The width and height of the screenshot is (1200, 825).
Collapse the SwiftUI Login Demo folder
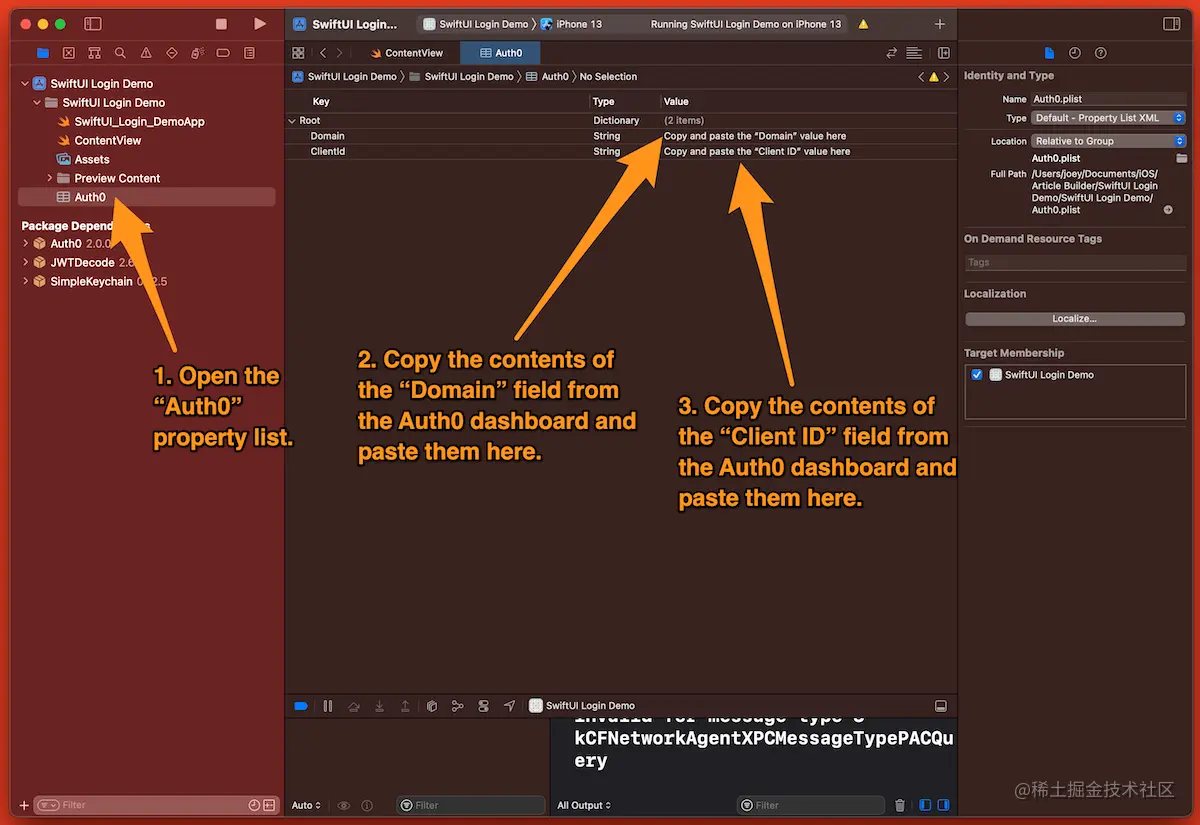pos(37,103)
